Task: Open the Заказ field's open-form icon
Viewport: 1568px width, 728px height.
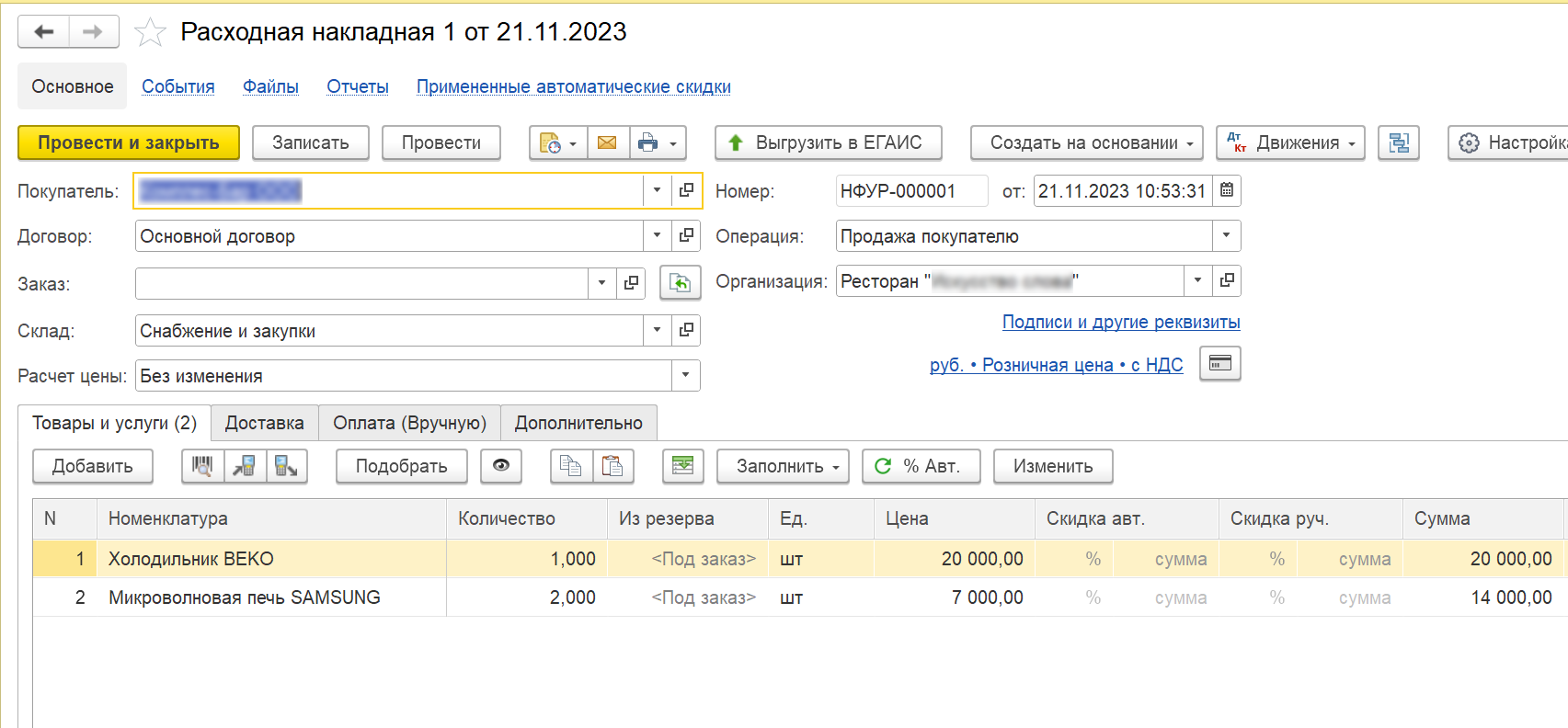Action: pos(631,283)
